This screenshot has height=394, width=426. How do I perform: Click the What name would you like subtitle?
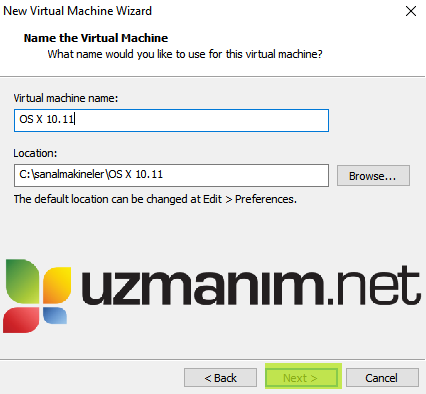click(185, 54)
